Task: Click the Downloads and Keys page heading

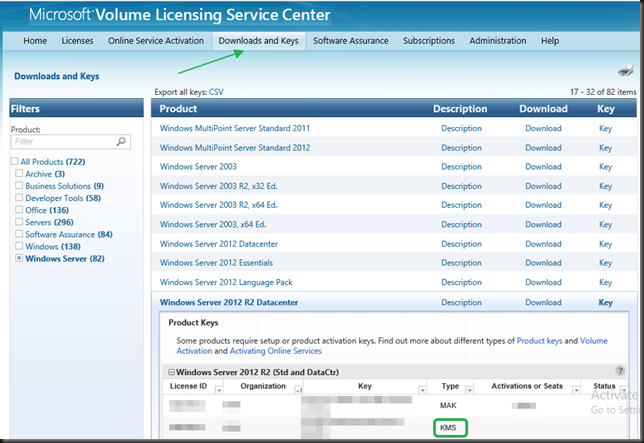Action: pyautogui.click(x=57, y=76)
